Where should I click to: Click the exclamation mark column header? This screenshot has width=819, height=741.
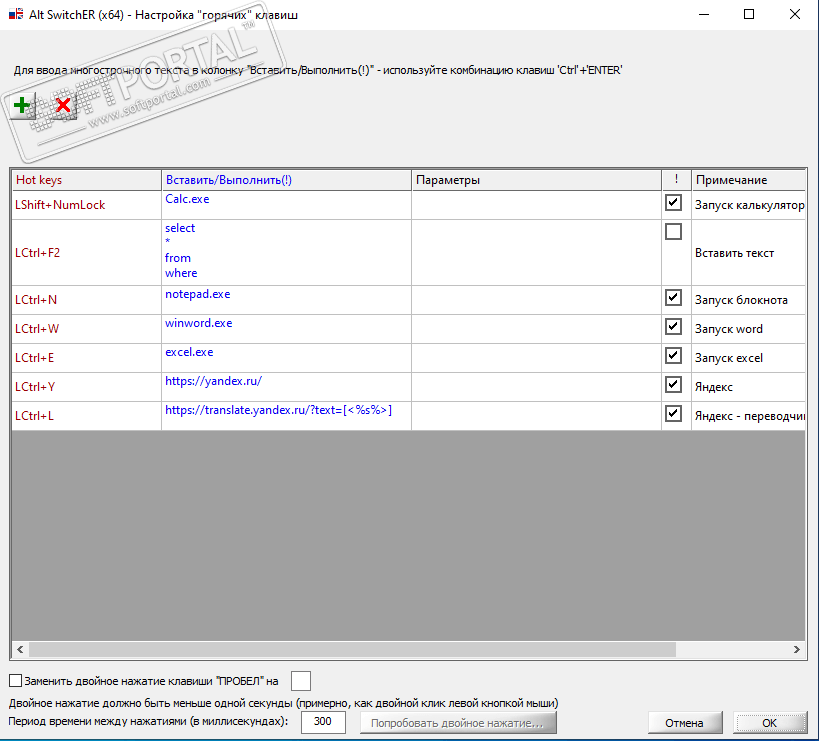[676, 180]
